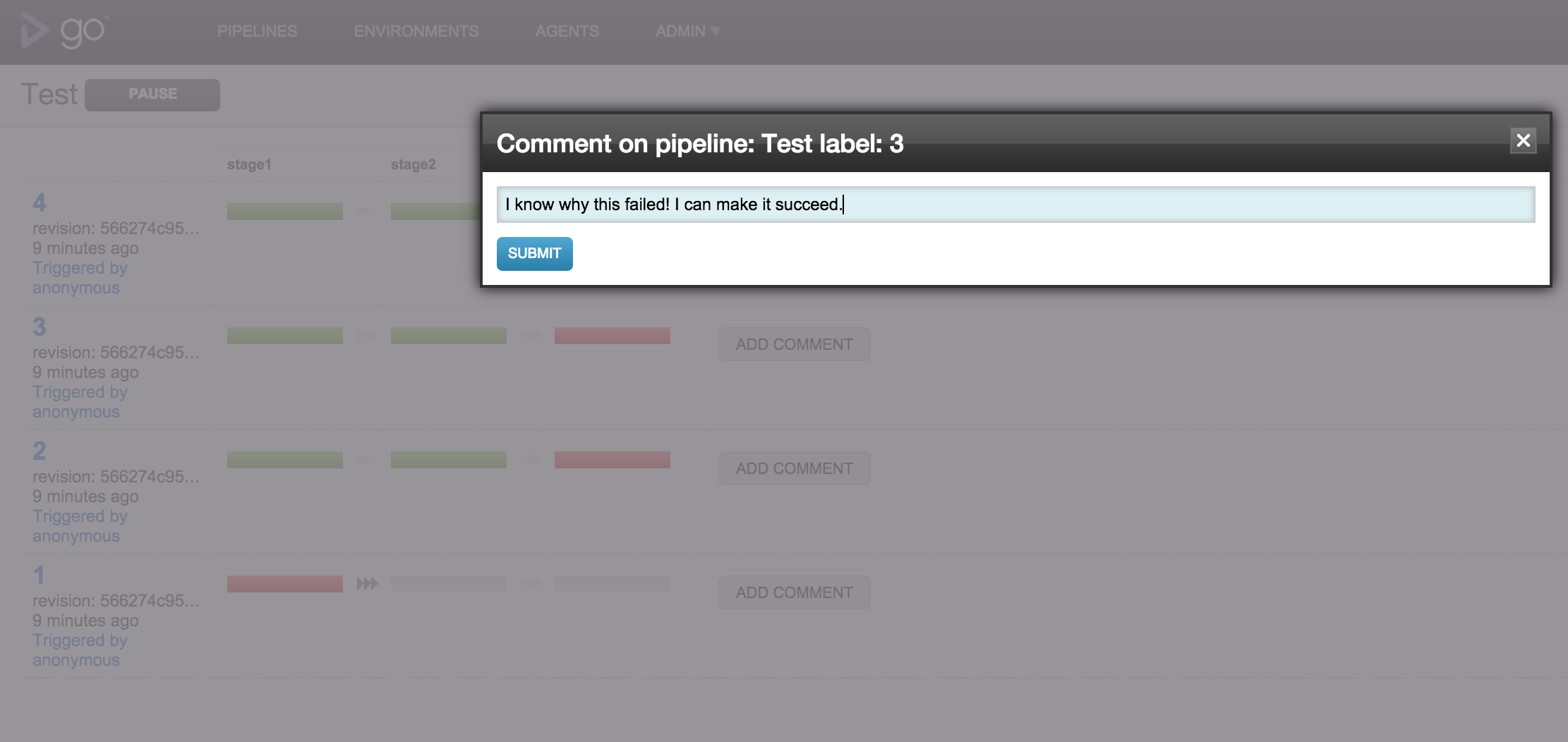1568x742 pixels.
Task: Click arrows between stage2 and stage3 of pipeline 2
Action: coord(531,459)
